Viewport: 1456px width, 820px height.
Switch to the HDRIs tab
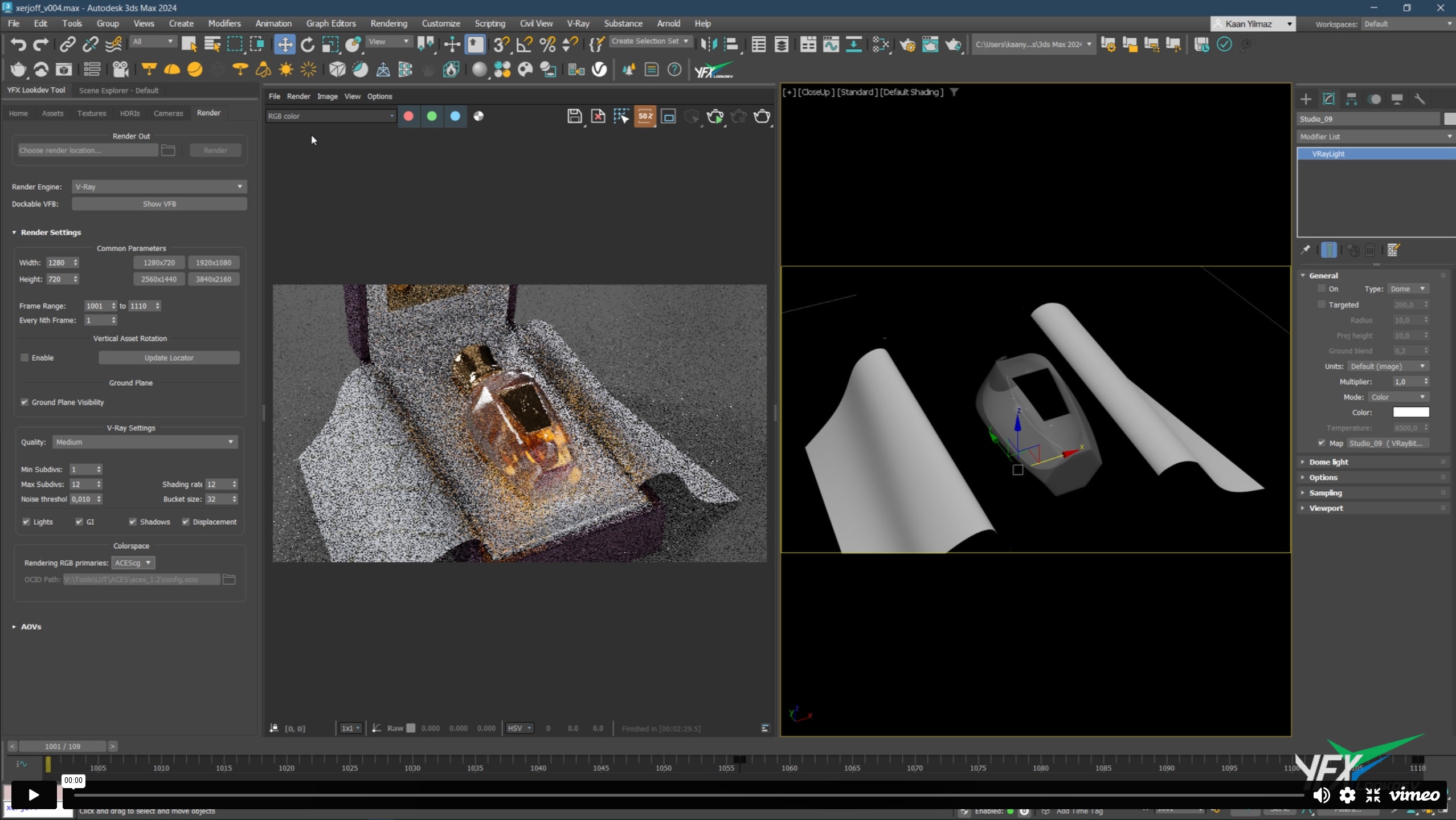[x=129, y=113]
